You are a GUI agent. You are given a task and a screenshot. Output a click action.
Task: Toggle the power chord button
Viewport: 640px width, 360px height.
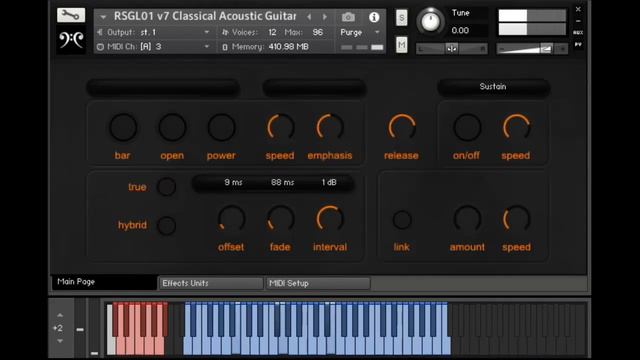pyautogui.click(x=222, y=127)
